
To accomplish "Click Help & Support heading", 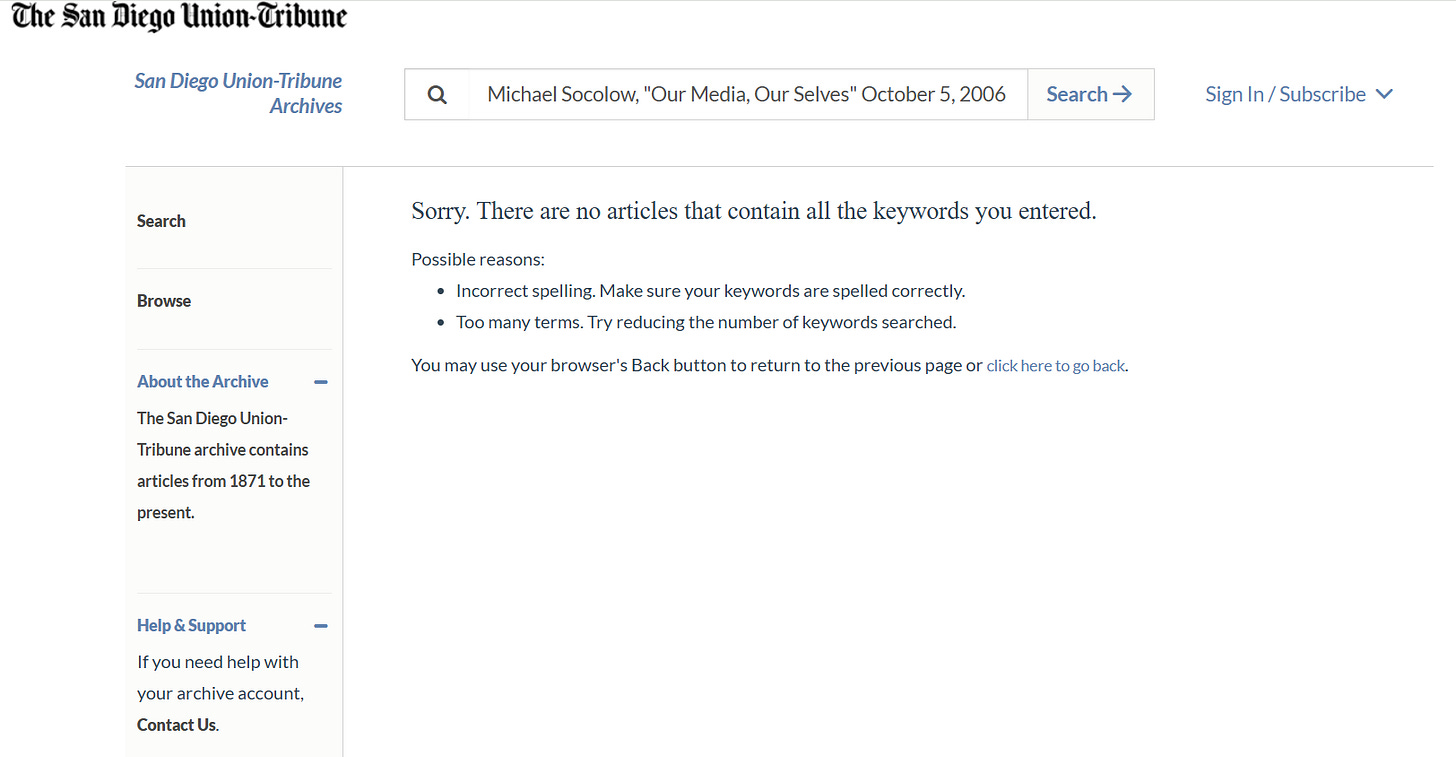I will tap(191, 625).
